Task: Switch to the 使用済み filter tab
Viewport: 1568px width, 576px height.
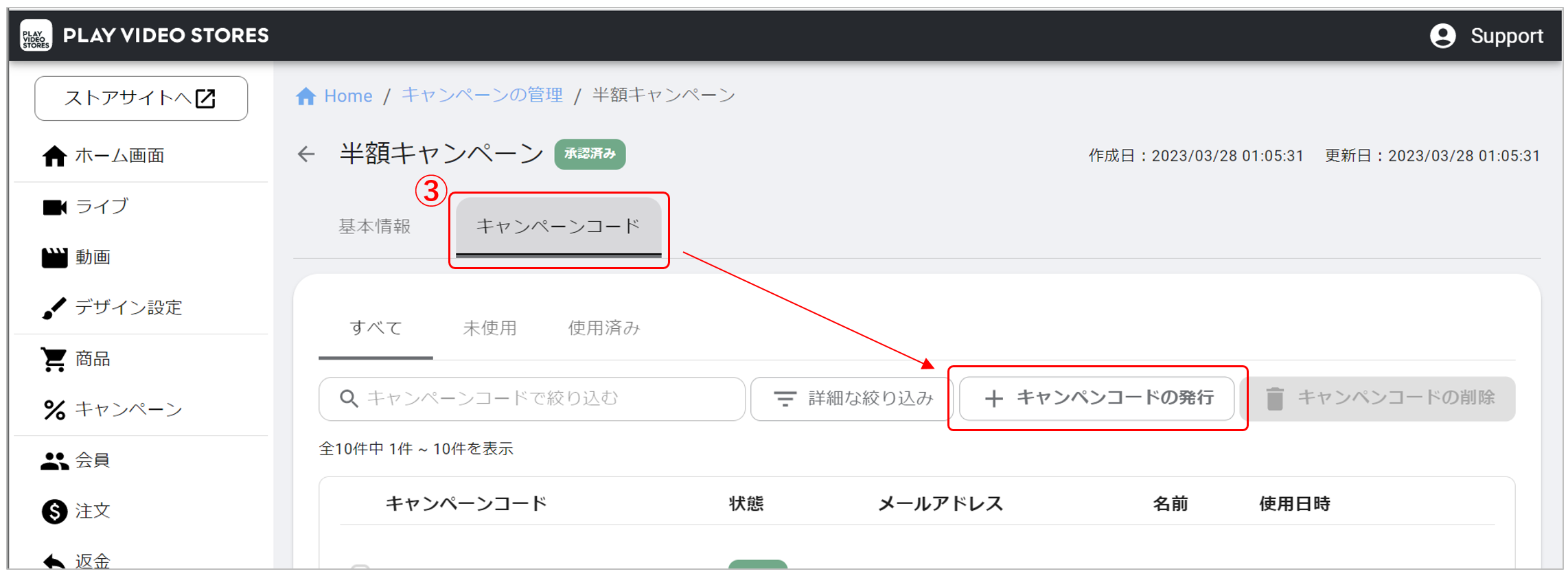Action: pos(604,328)
